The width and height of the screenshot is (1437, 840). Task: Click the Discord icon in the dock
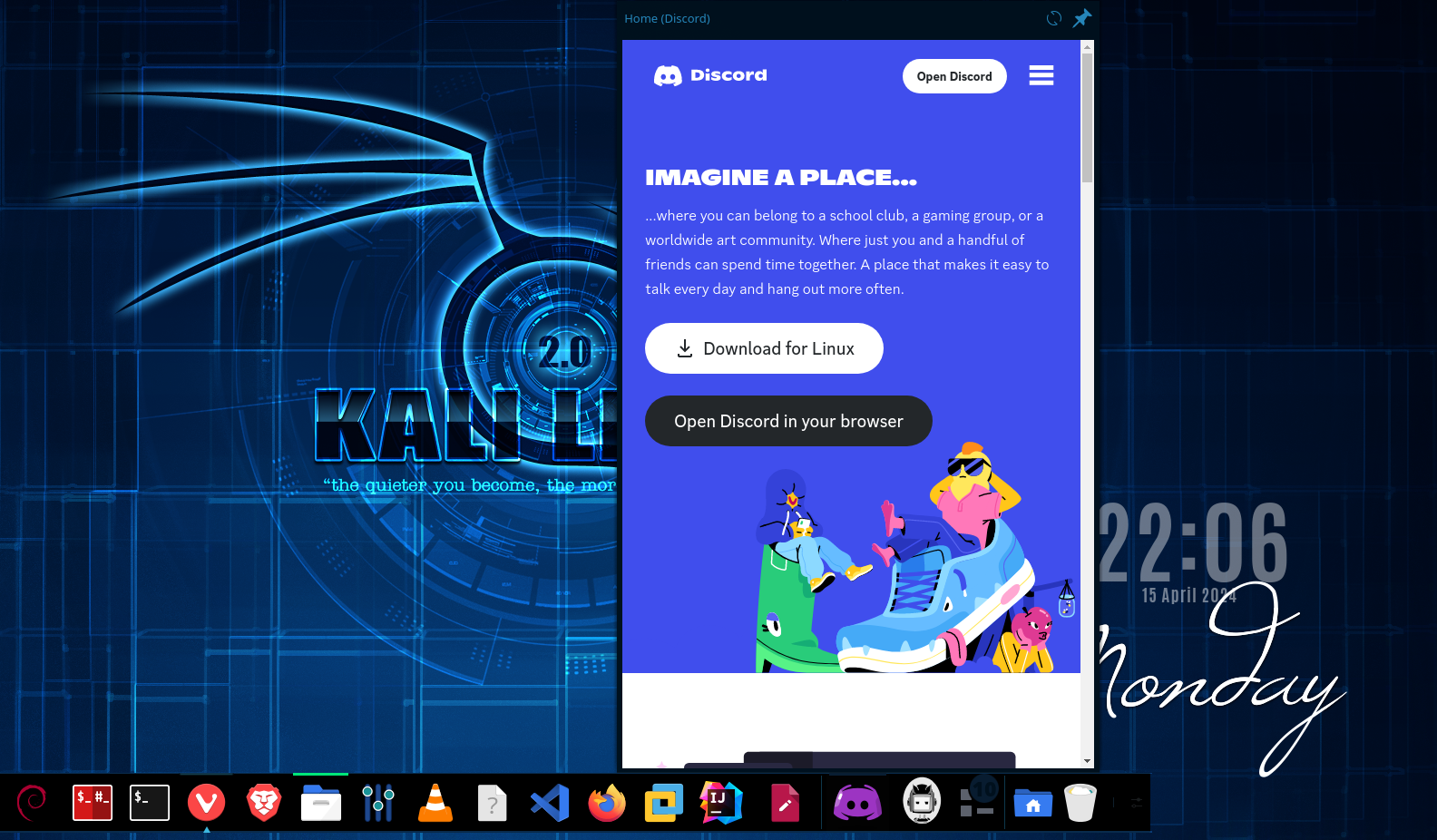pyautogui.click(x=857, y=803)
